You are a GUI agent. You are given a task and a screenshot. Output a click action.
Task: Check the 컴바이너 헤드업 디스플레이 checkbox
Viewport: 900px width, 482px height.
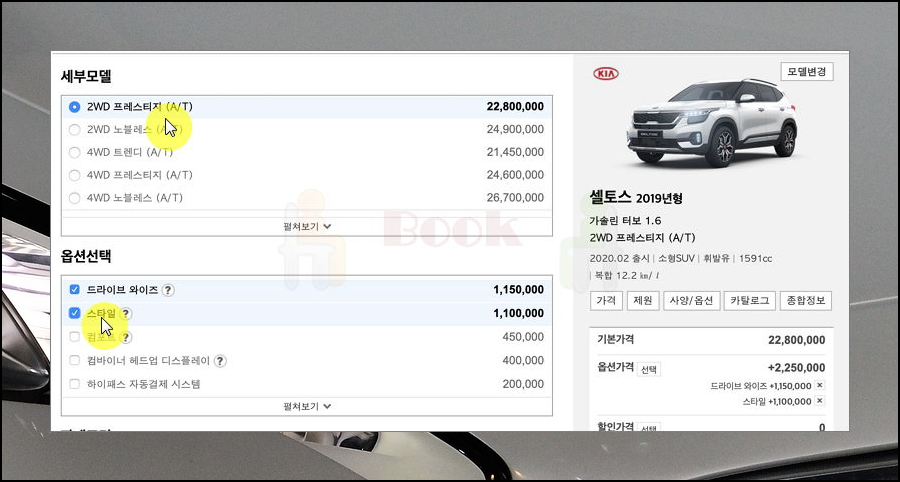[x=74, y=360]
